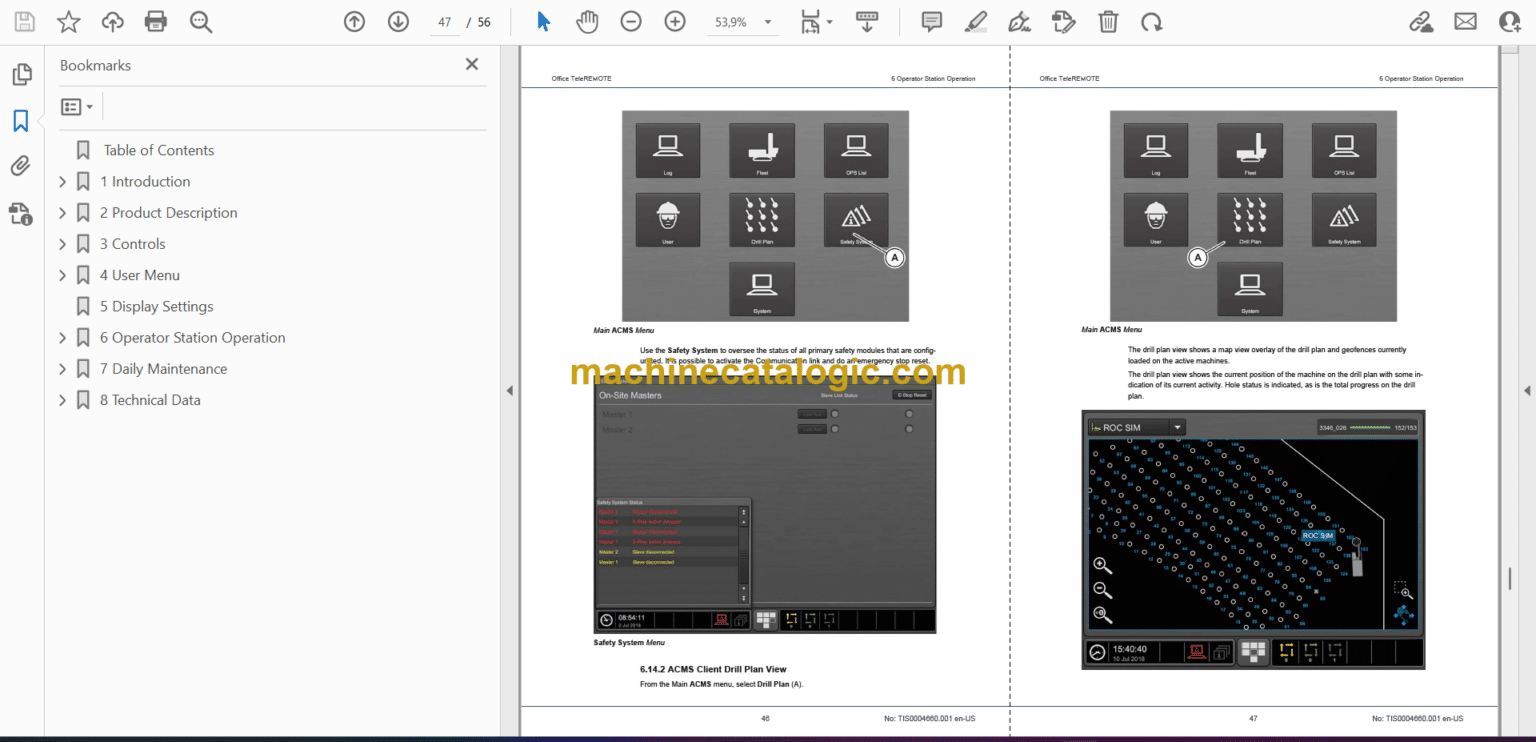Open the Highlight text tool
The image size is (1536, 742).
975,21
